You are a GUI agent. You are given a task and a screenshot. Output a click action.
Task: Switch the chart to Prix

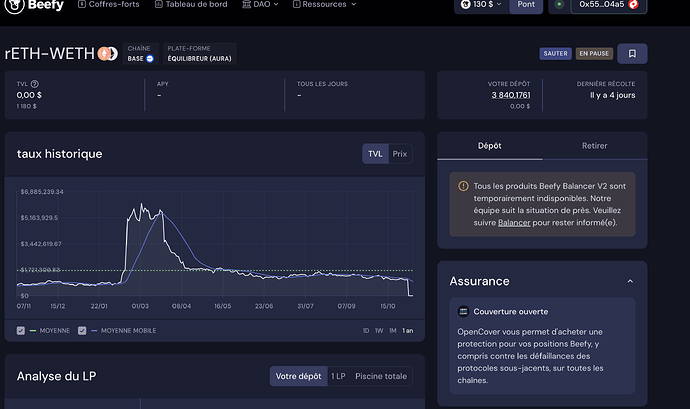[x=400, y=154]
